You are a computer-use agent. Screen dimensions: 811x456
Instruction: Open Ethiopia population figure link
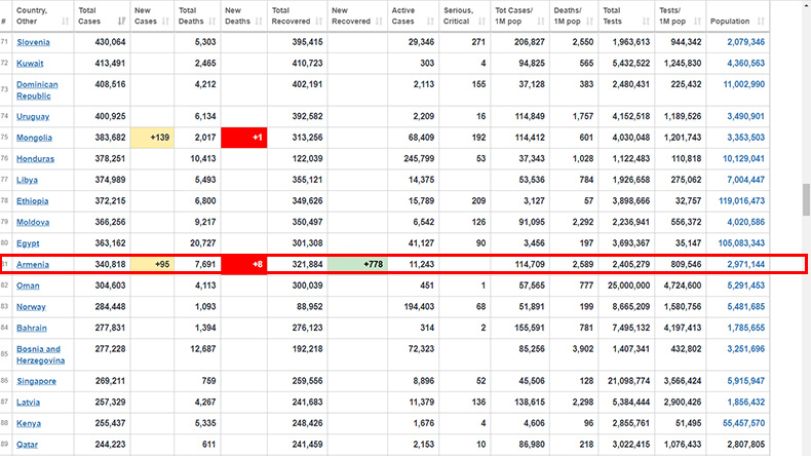pos(742,201)
